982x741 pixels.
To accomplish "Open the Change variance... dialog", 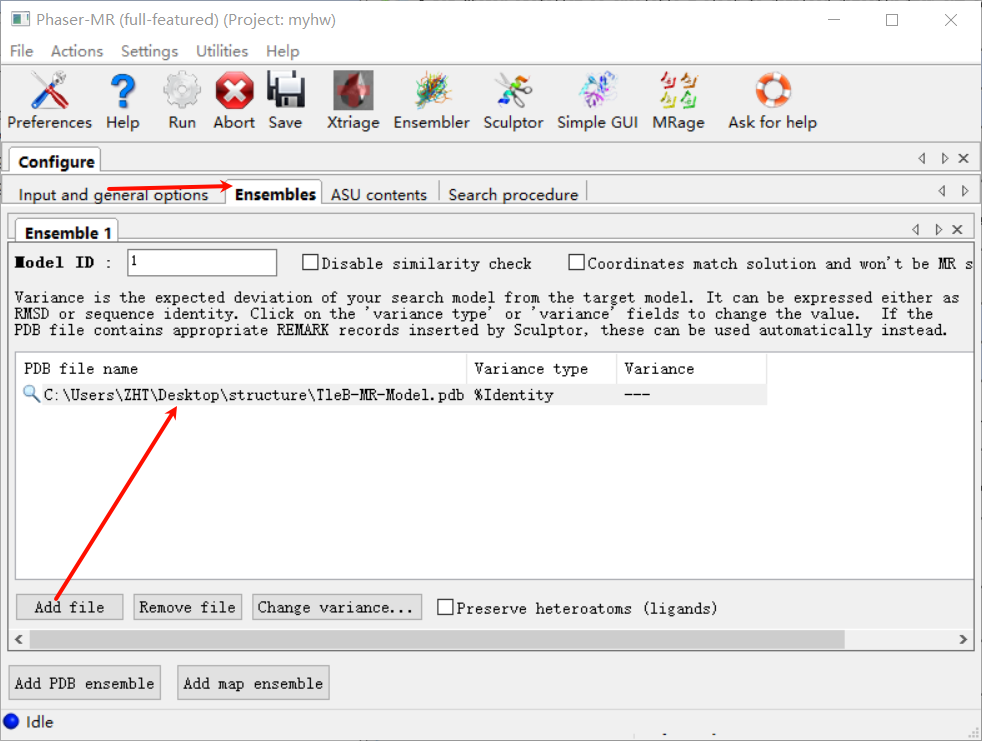I will point(336,607).
